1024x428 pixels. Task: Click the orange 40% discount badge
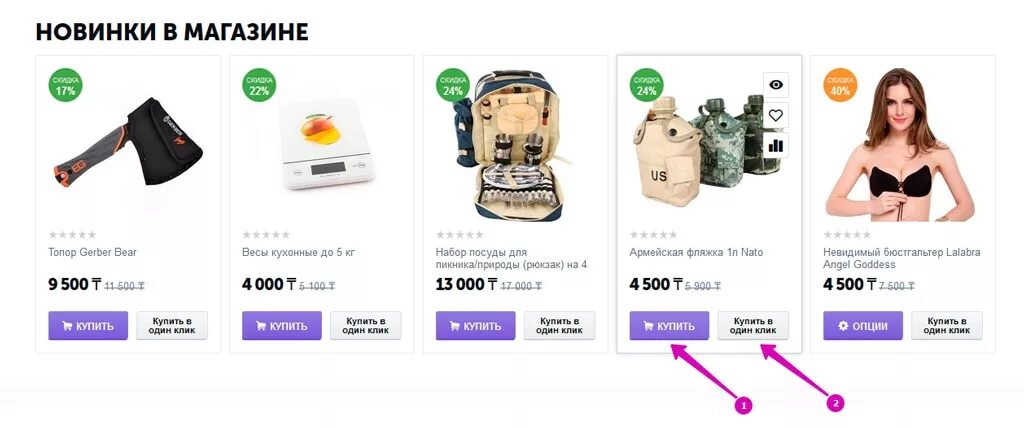point(840,86)
